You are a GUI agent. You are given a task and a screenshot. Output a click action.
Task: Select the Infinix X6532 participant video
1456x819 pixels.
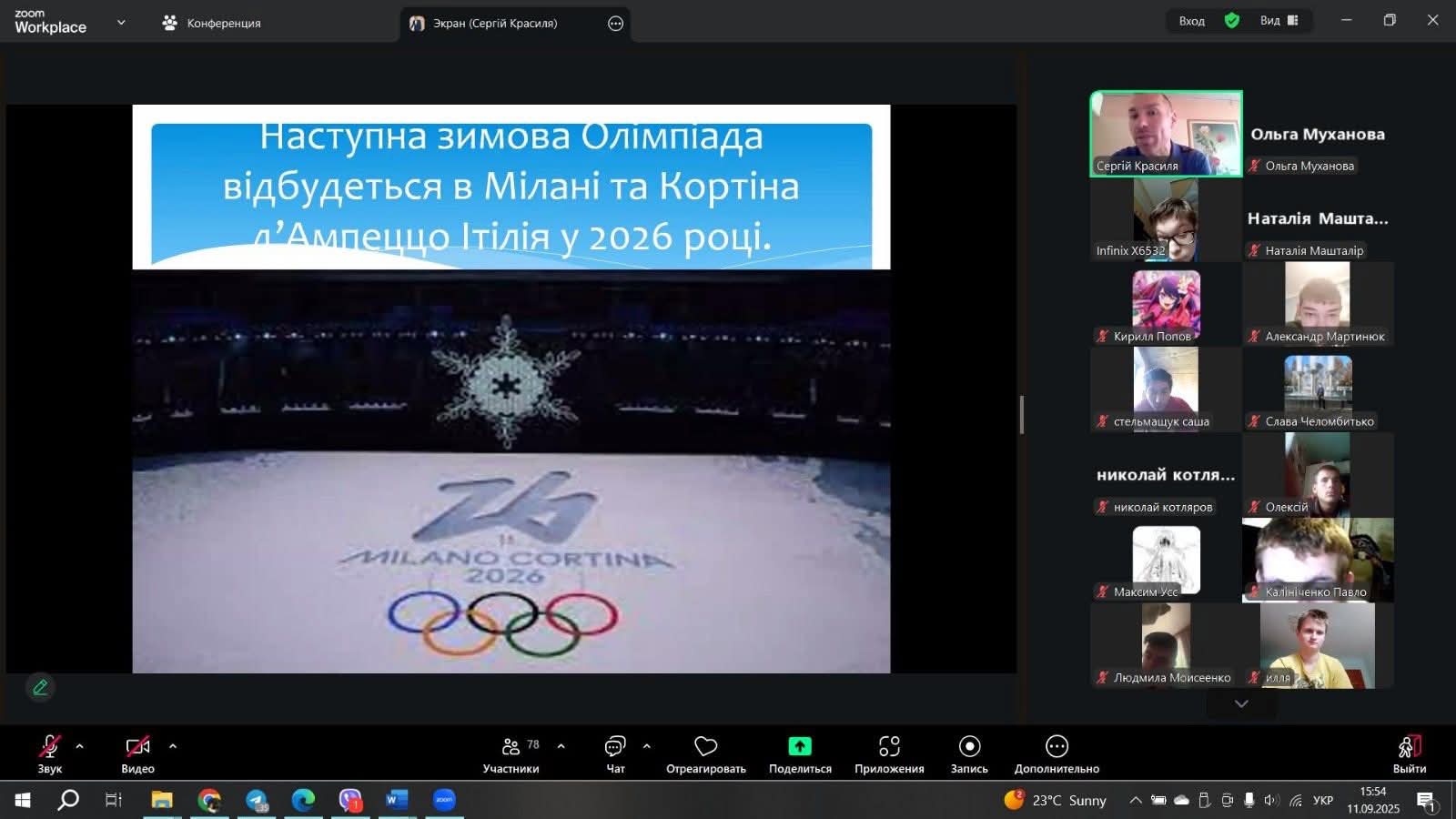pos(1166,219)
